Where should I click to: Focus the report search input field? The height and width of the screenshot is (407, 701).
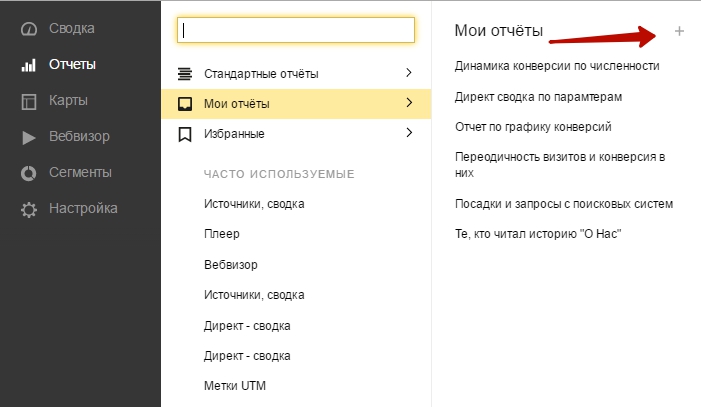click(x=296, y=30)
